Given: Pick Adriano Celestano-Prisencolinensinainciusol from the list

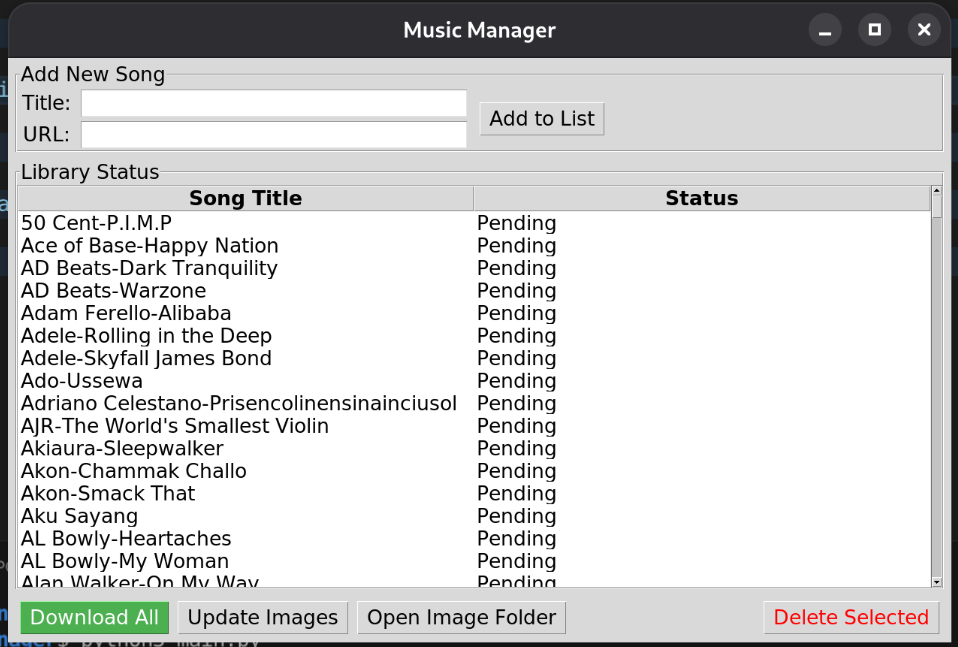Looking at the screenshot, I should (238, 404).
